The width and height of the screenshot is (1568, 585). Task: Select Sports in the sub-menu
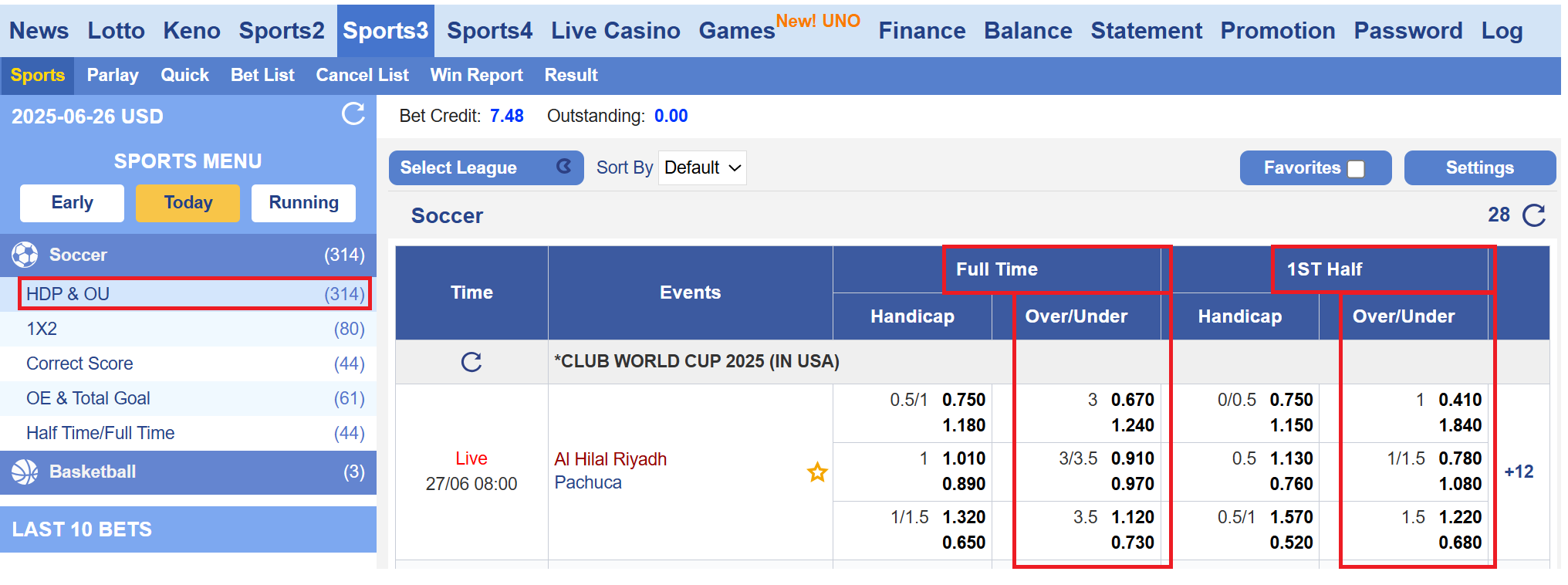(x=38, y=76)
